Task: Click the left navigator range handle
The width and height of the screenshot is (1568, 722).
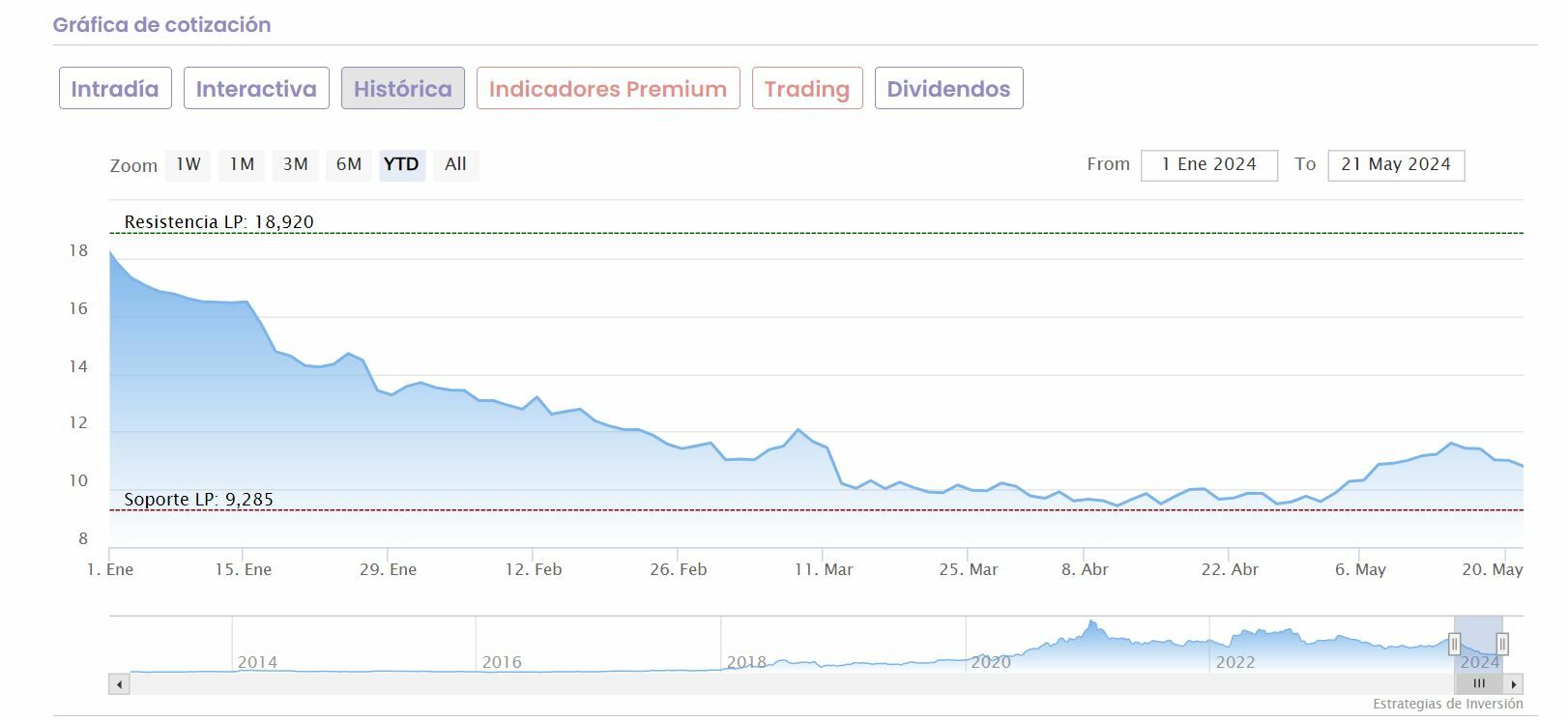Action: tap(1454, 644)
